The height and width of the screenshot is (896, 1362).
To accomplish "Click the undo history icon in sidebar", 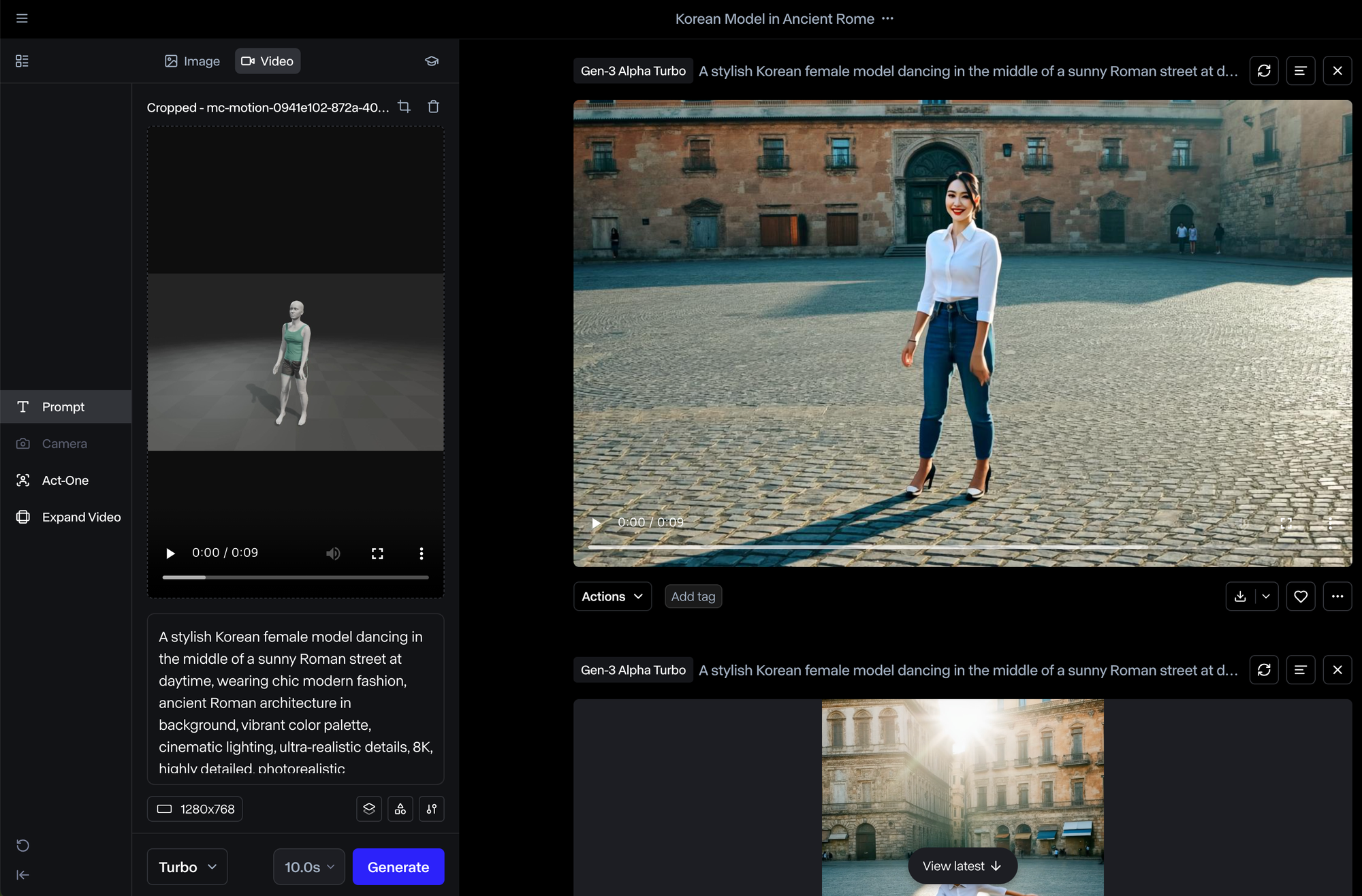I will (22, 846).
